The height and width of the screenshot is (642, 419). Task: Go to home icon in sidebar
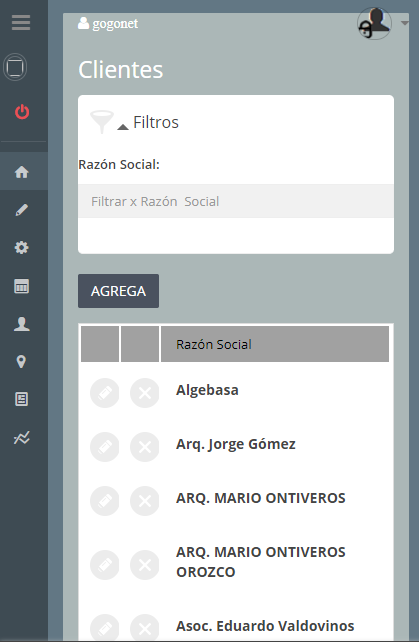click(x=22, y=172)
